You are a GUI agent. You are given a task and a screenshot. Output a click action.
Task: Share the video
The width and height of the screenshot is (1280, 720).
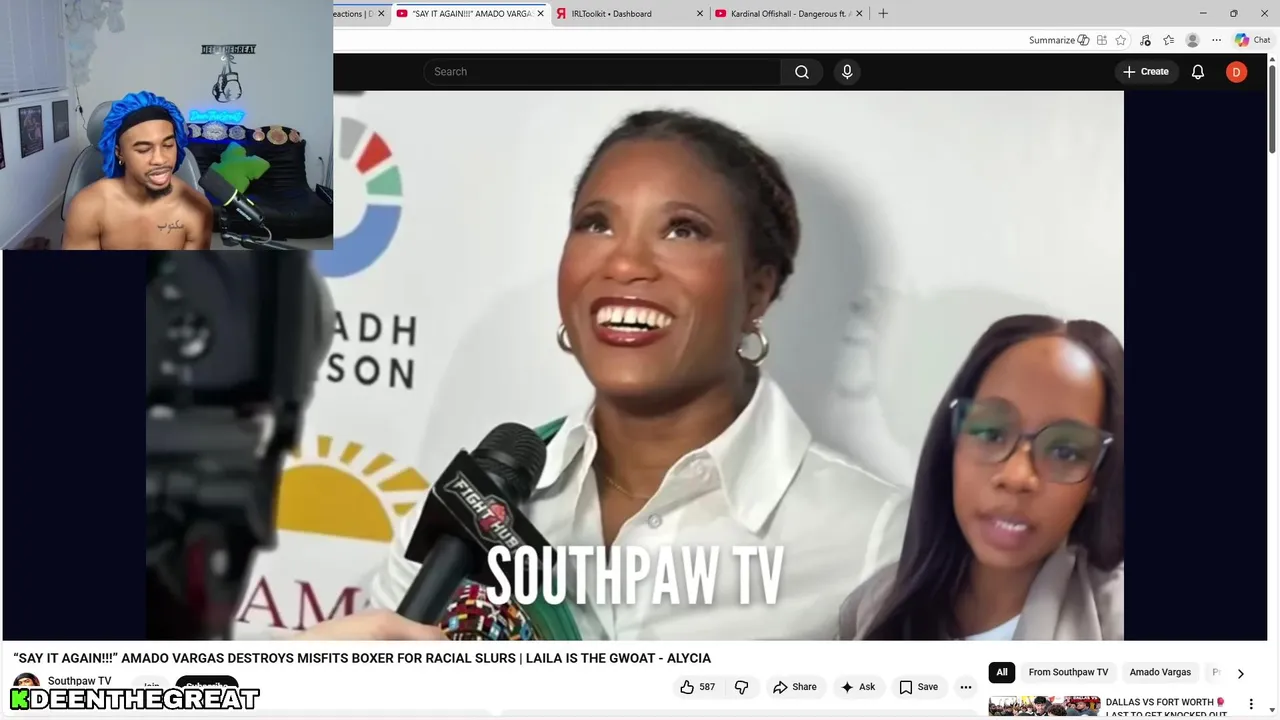point(795,687)
